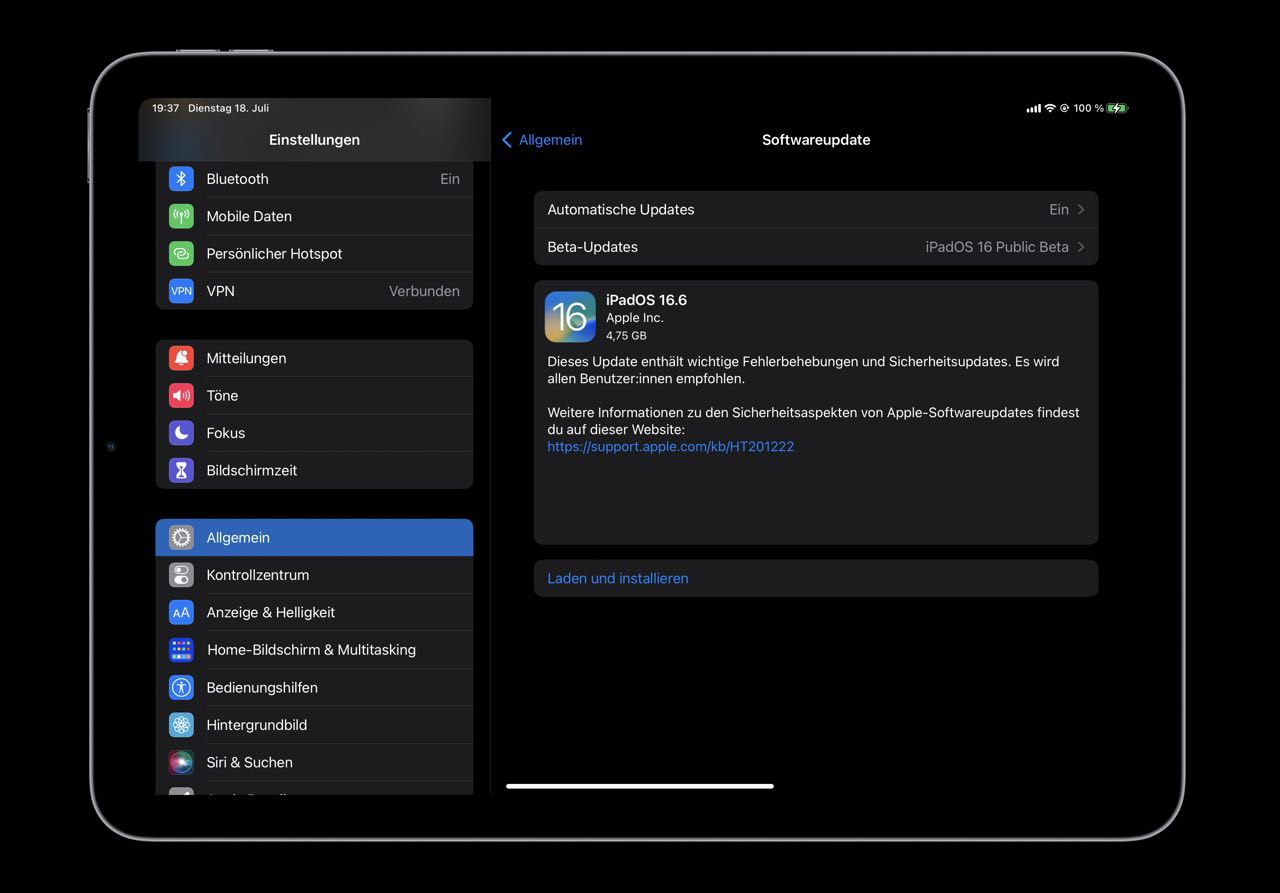Tap the Softwareupdate page title
Viewport: 1280px width, 893px height.
pos(816,140)
